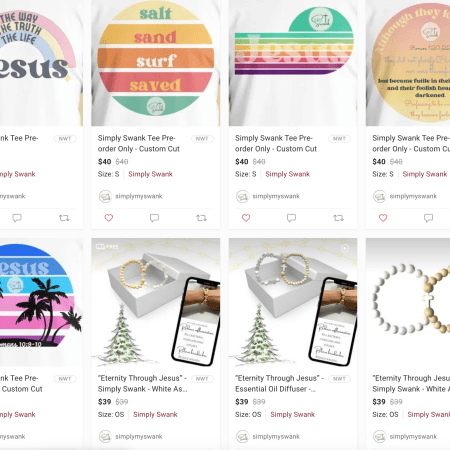Click simplymyswank avatar under the White As.. bracelet
This screenshot has width=450, height=450.
tap(105, 437)
